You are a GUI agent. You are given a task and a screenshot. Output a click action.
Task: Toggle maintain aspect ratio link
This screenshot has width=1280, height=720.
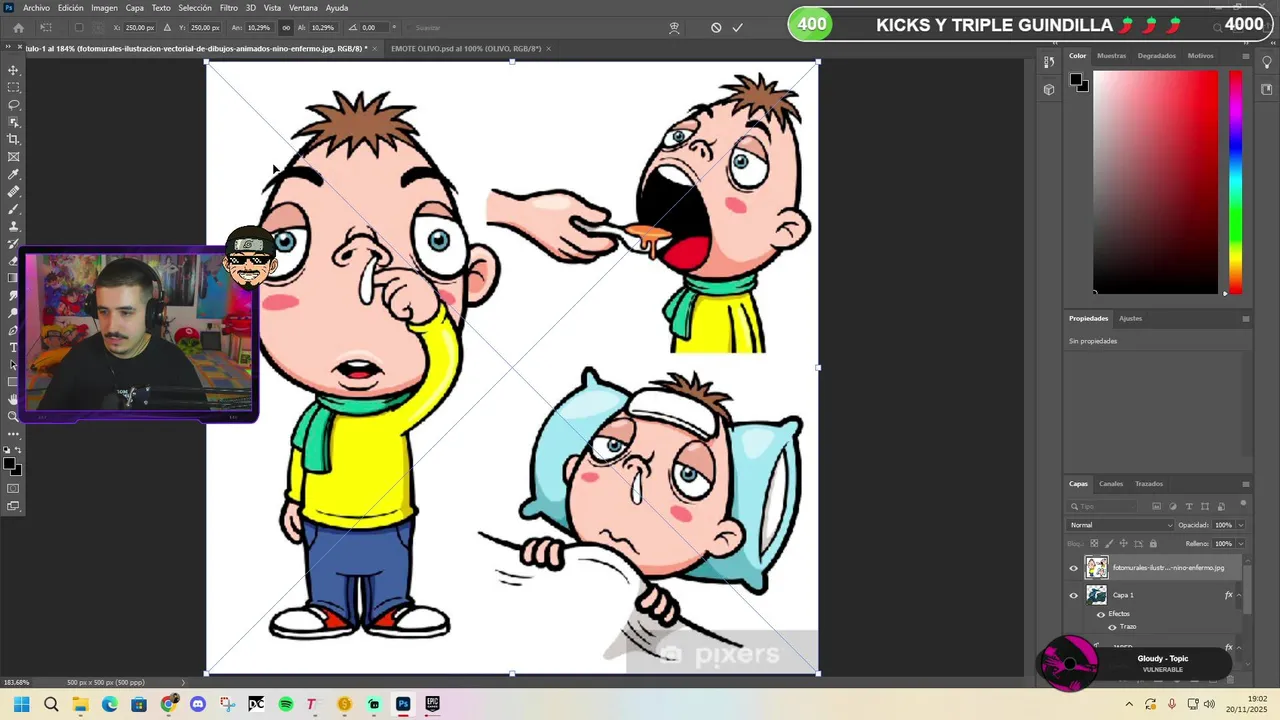[x=287, y=28]
